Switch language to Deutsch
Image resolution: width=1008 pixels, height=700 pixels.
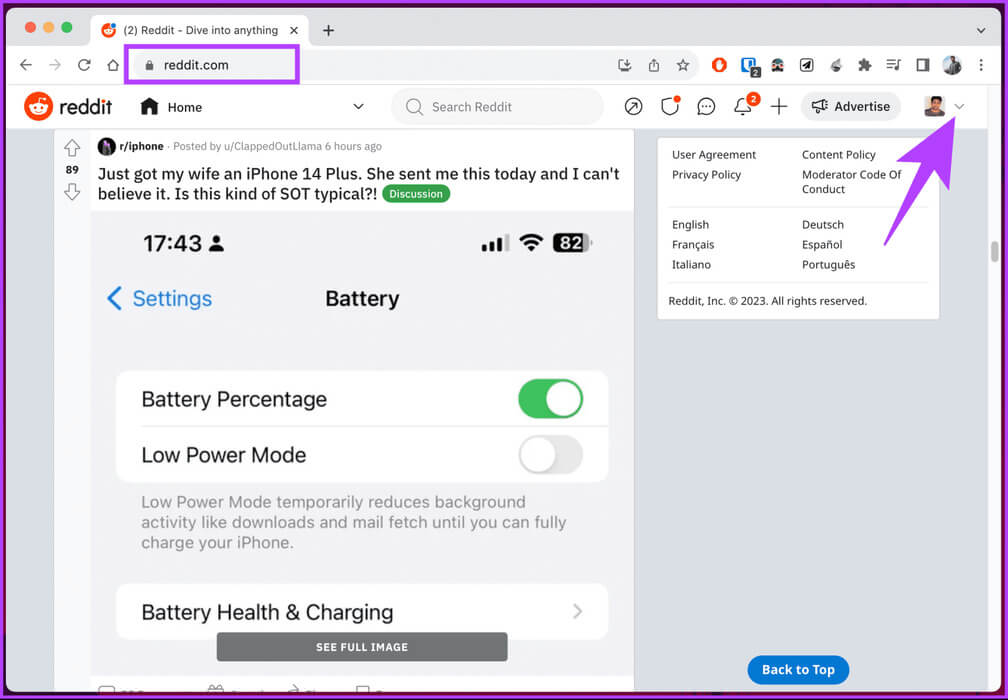(823, 225)
